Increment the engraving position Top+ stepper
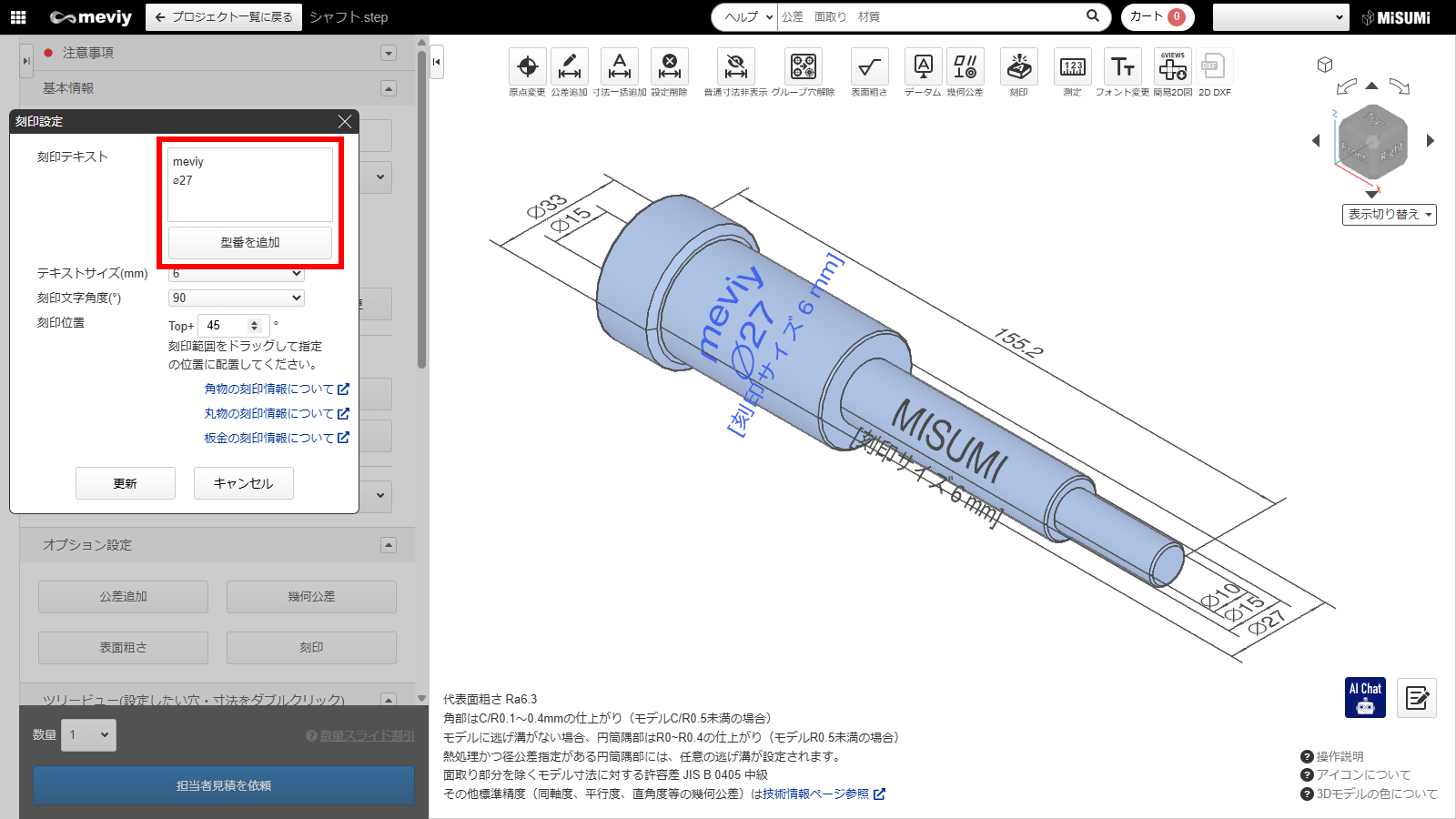 (255, 321)
